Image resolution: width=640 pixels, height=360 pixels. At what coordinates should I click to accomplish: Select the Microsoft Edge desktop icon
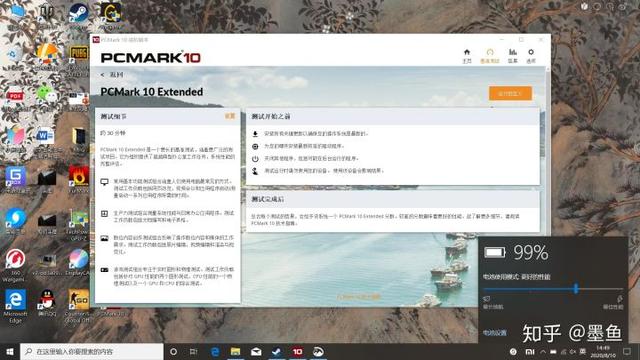pos(15,306)
